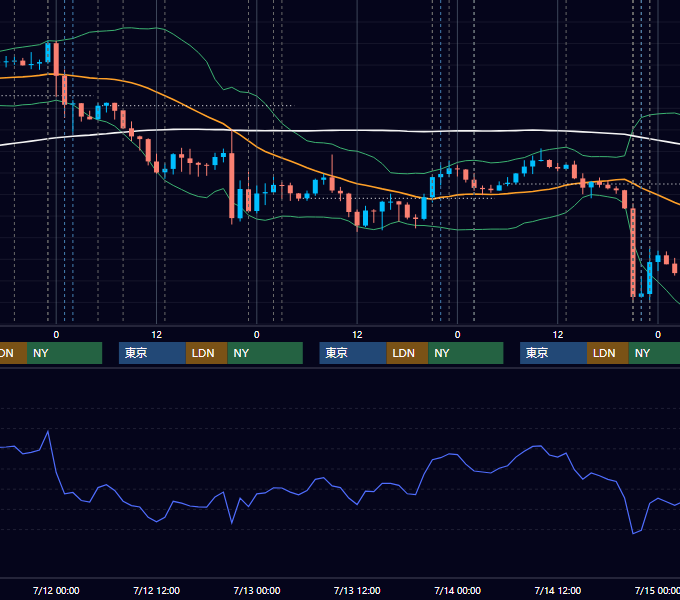Select the 東京 session block on 7/14
Image resolution: width=680 pixels, height=600 pixels.
tap(553, 353)
